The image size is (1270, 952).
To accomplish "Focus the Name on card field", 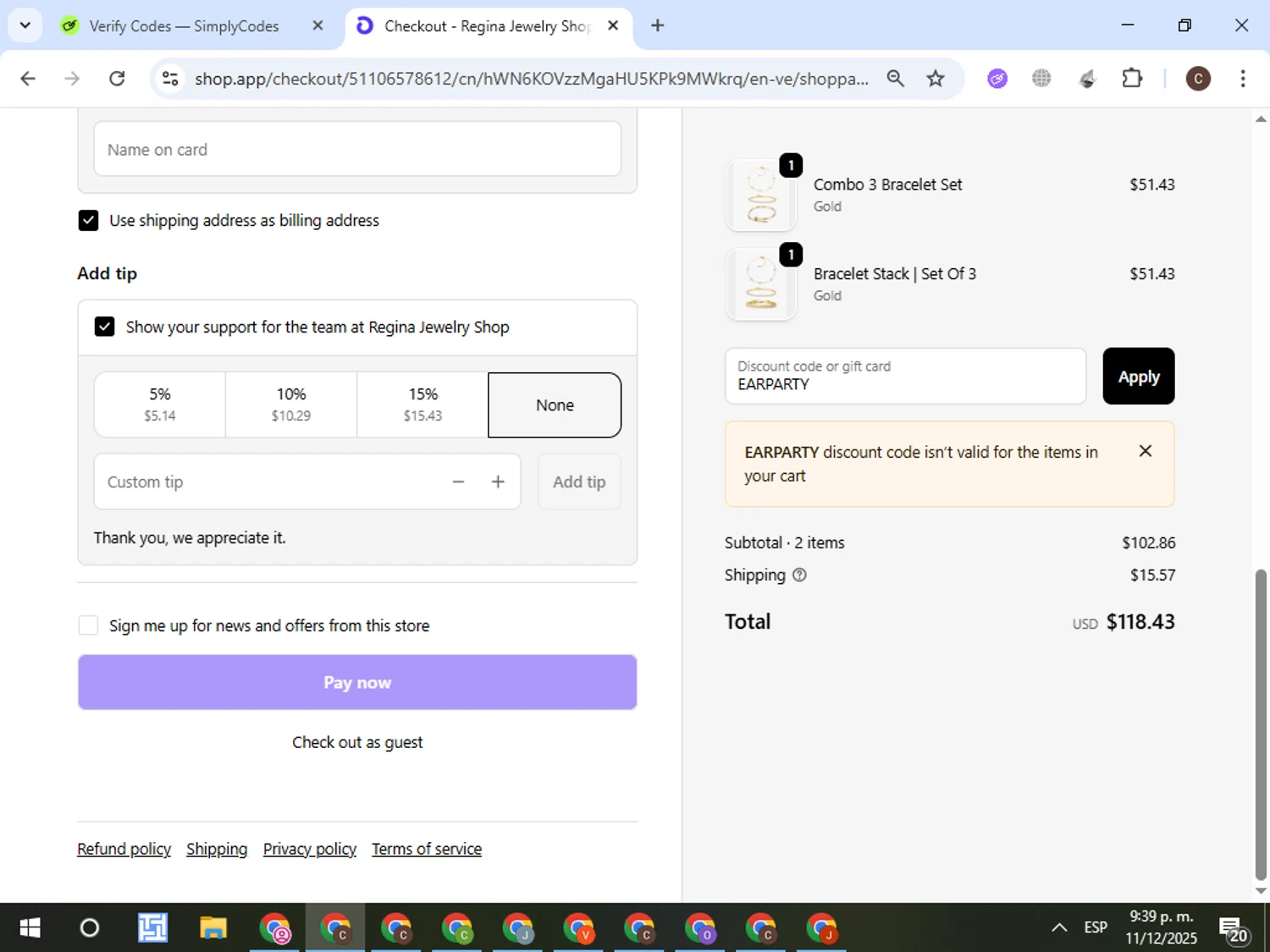I will [x=357, y=149].
